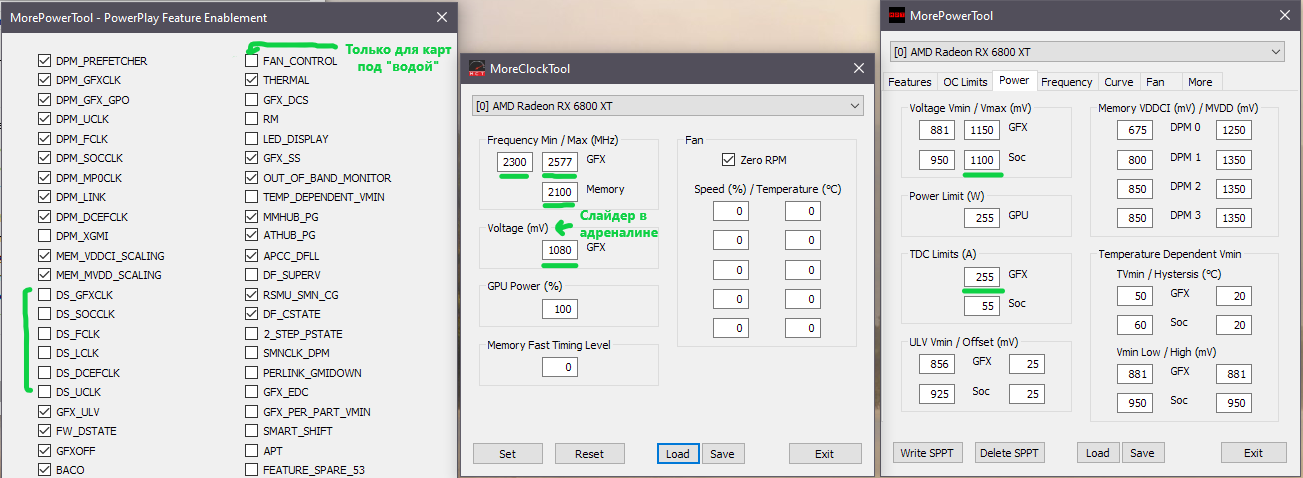Open the MoreClockTool GPU selection dropdown
Screen dimensions: 1303x478
tap(667, 105)
